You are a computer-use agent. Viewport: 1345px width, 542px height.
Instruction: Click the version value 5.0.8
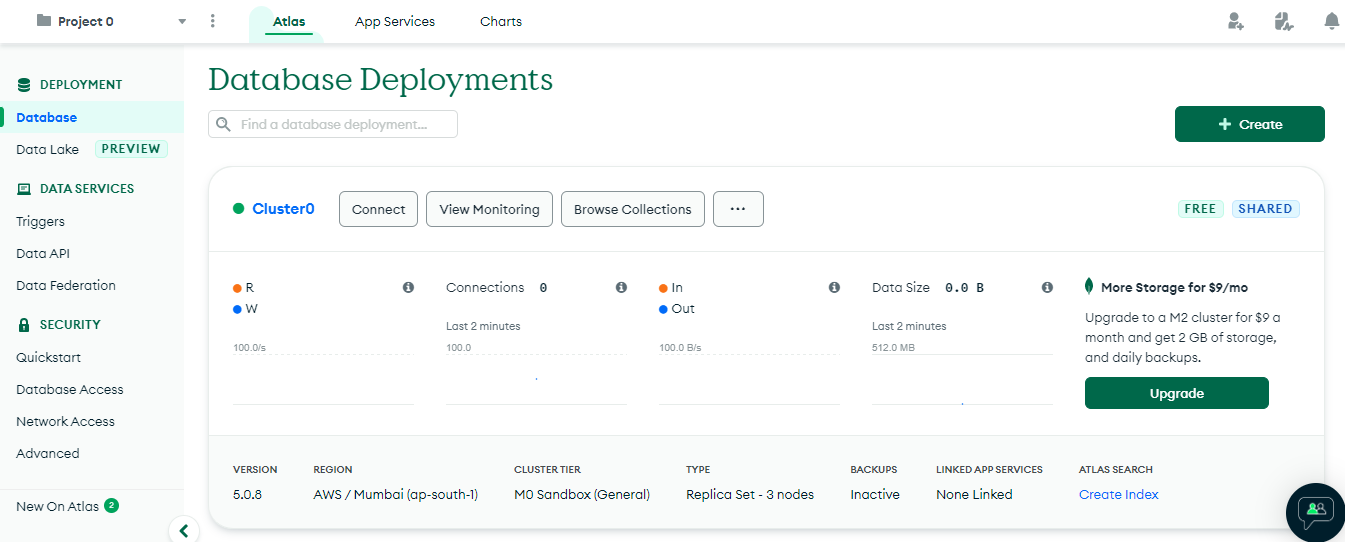click(x=247, y=494)
